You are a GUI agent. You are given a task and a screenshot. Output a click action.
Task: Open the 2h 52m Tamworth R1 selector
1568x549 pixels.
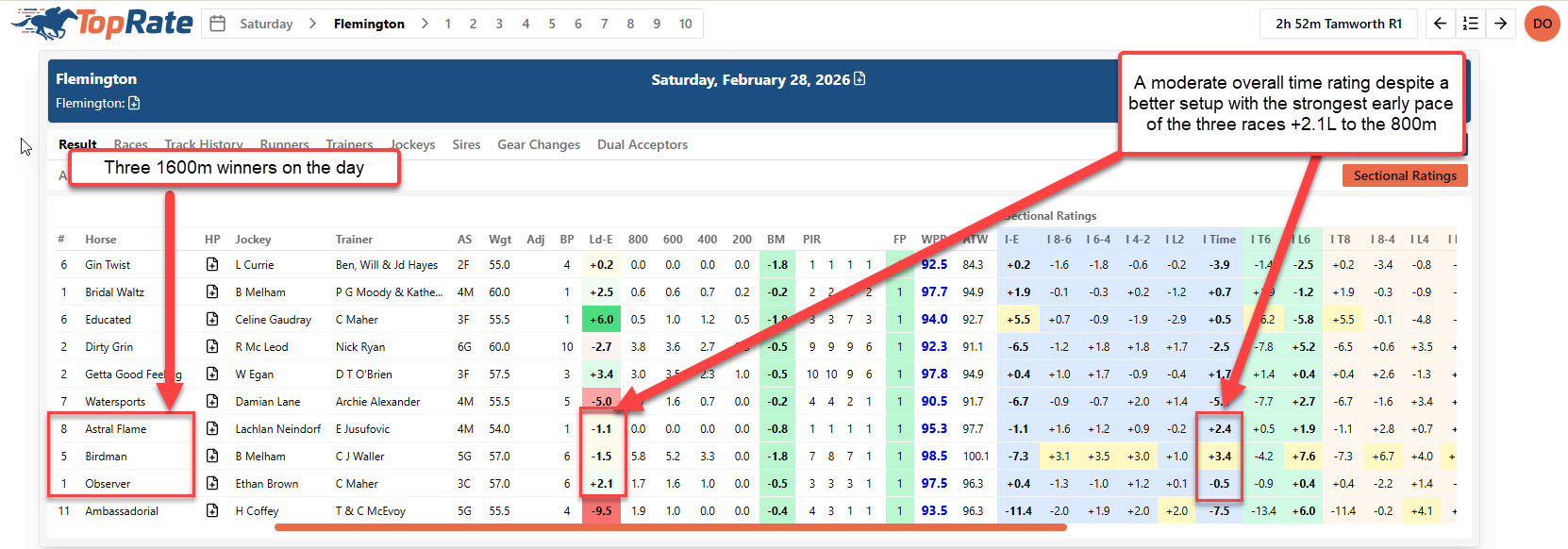(1338, 24)
